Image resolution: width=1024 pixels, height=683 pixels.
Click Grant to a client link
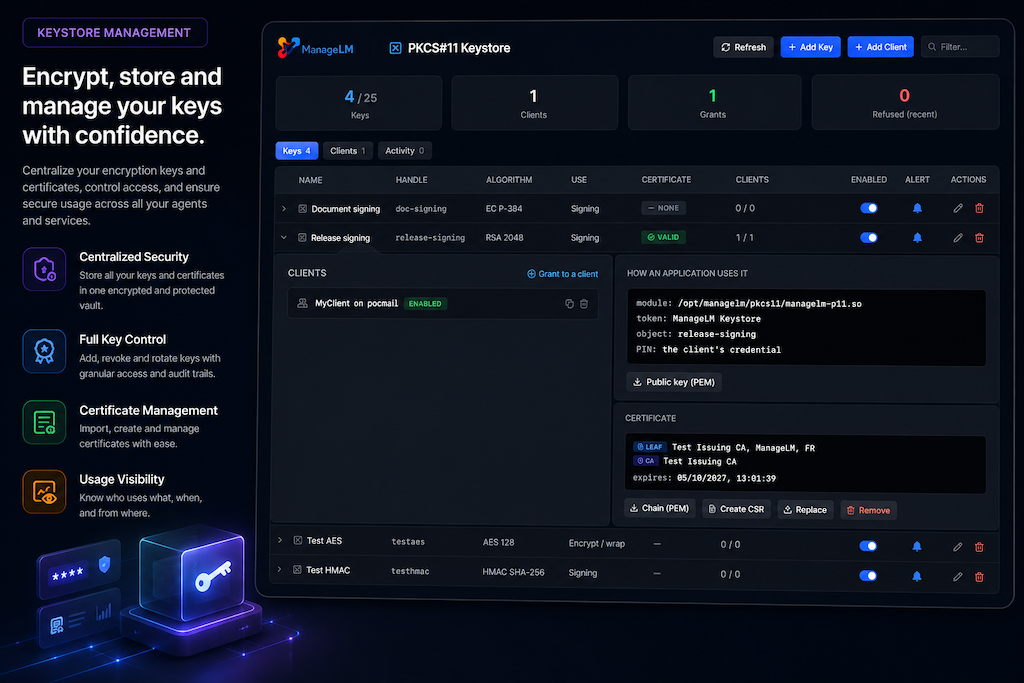562,274
